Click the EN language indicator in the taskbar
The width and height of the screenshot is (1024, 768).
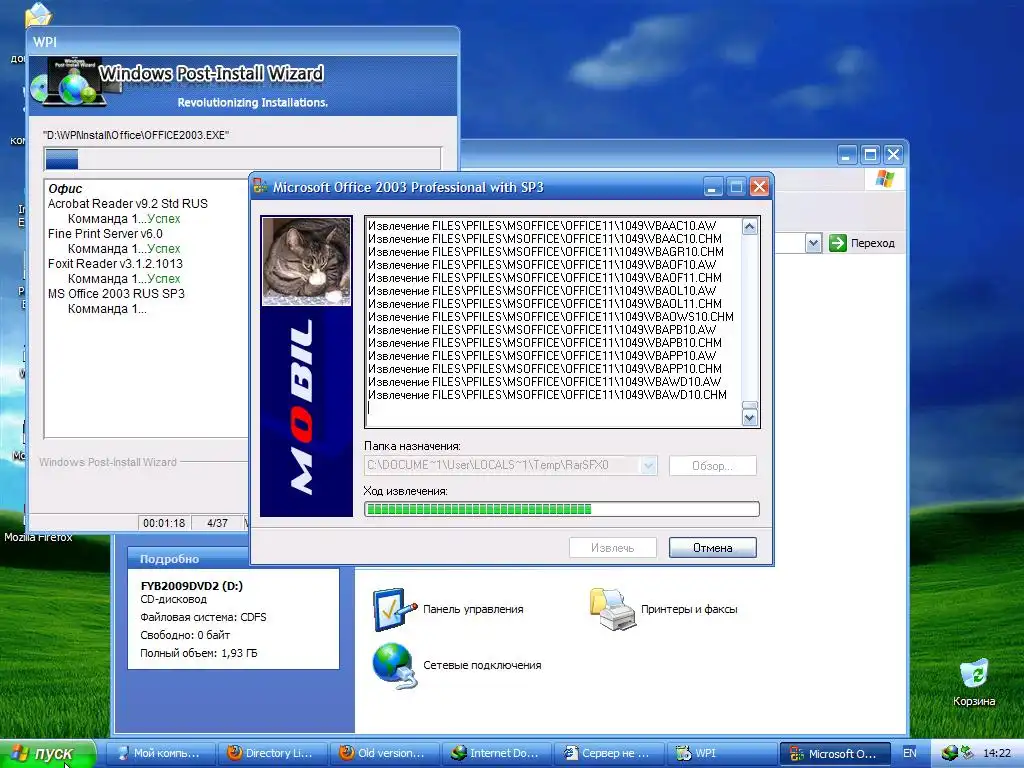909,753
